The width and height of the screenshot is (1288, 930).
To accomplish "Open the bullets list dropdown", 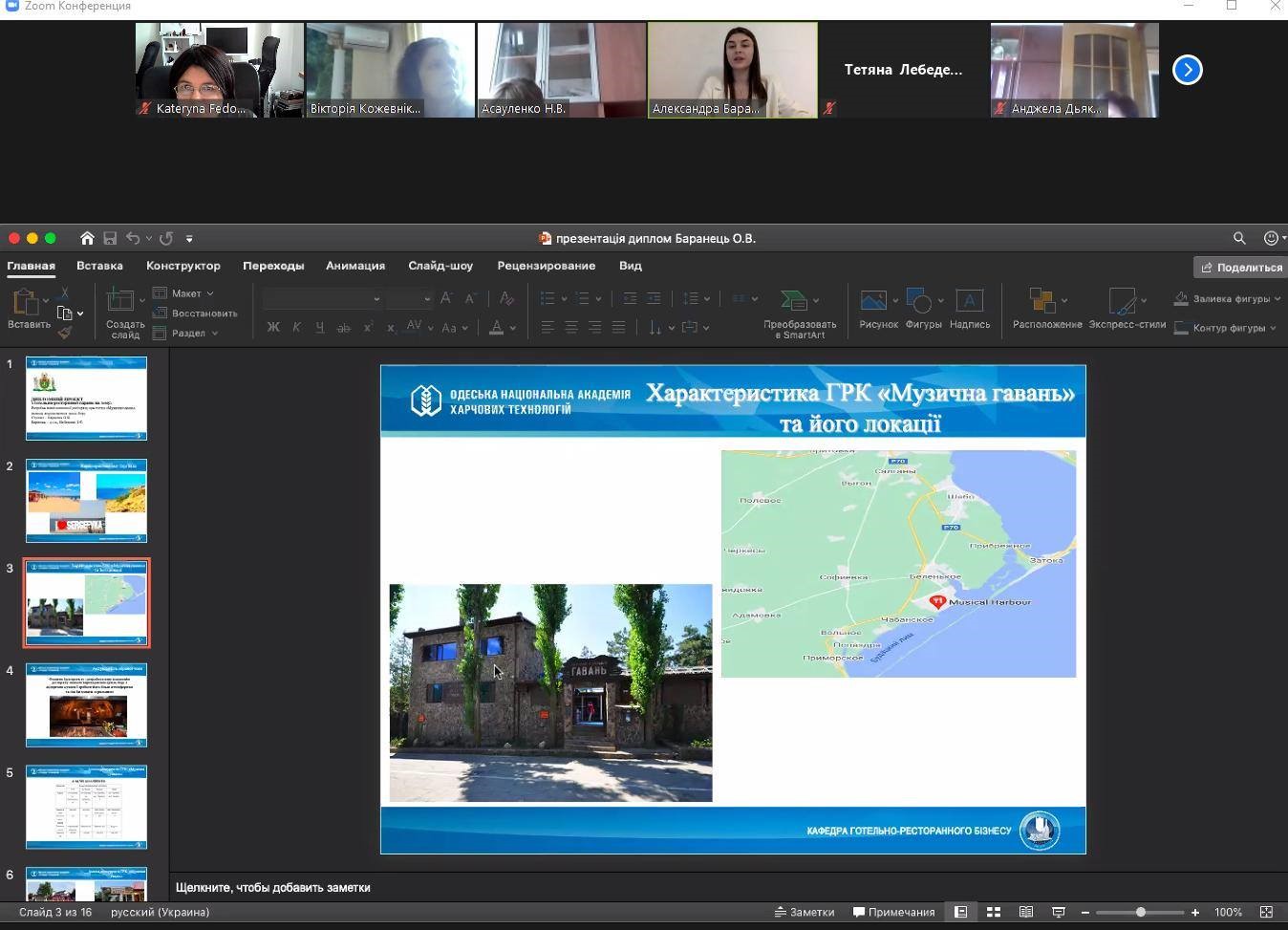I will coord(554,298).
